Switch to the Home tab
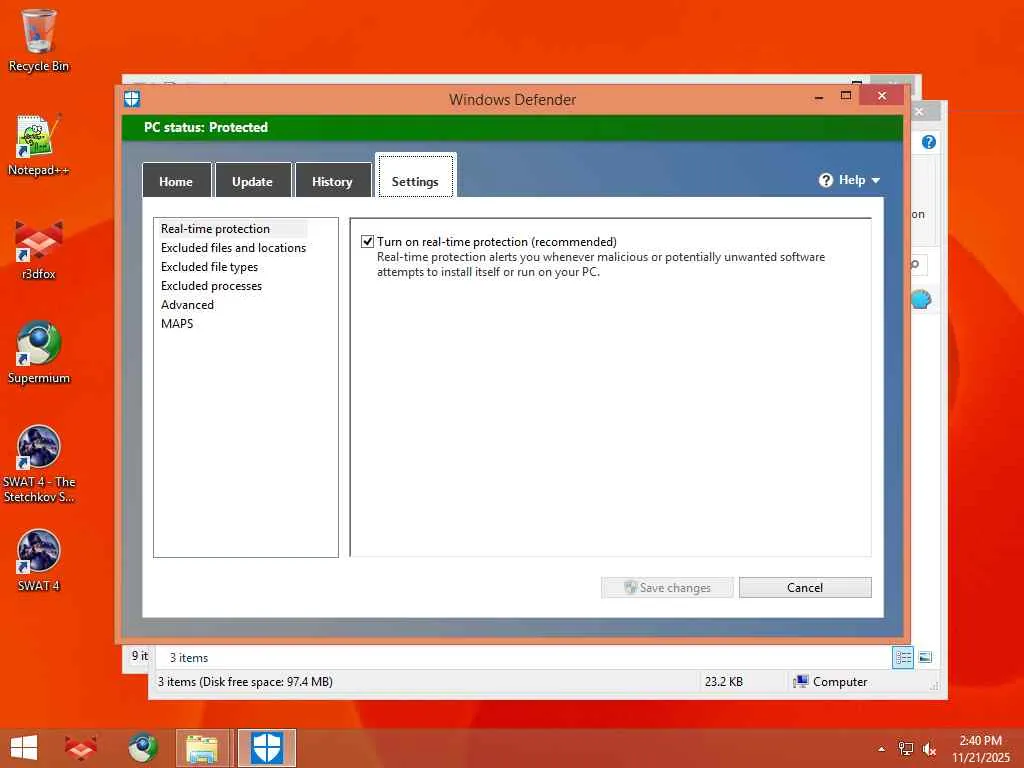The image size is (1024, 768). pos(176,180)
